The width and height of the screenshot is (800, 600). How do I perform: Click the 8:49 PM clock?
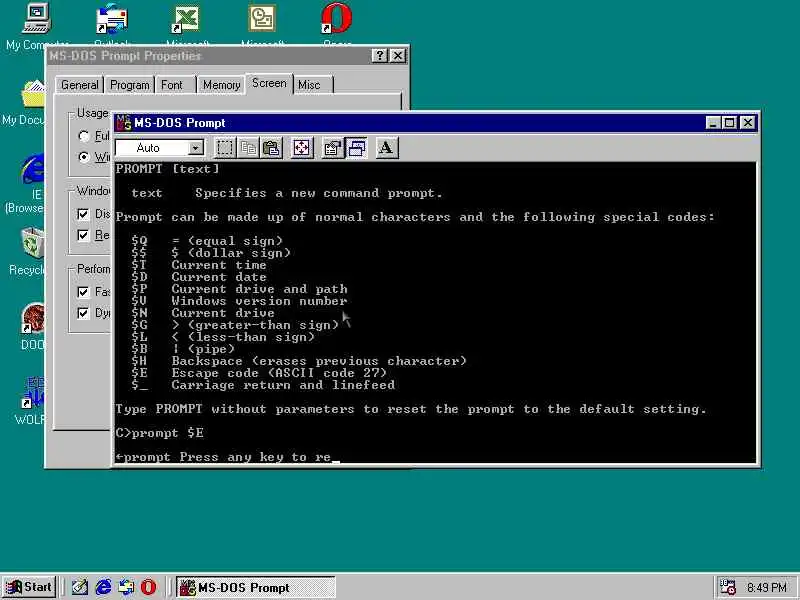[766, 588]
